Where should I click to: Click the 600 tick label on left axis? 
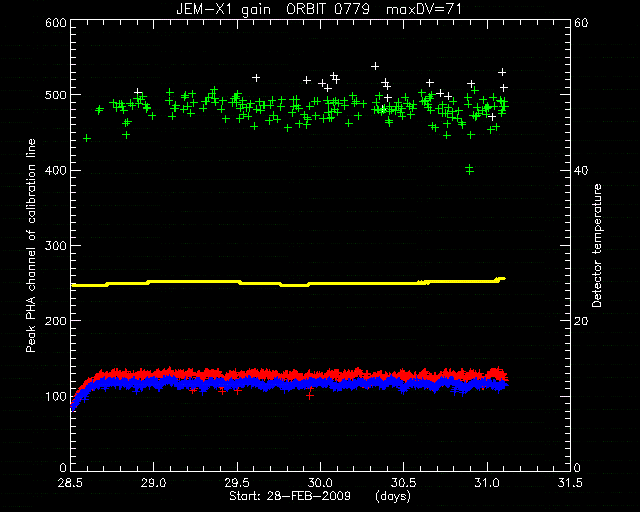coord(56,23)
